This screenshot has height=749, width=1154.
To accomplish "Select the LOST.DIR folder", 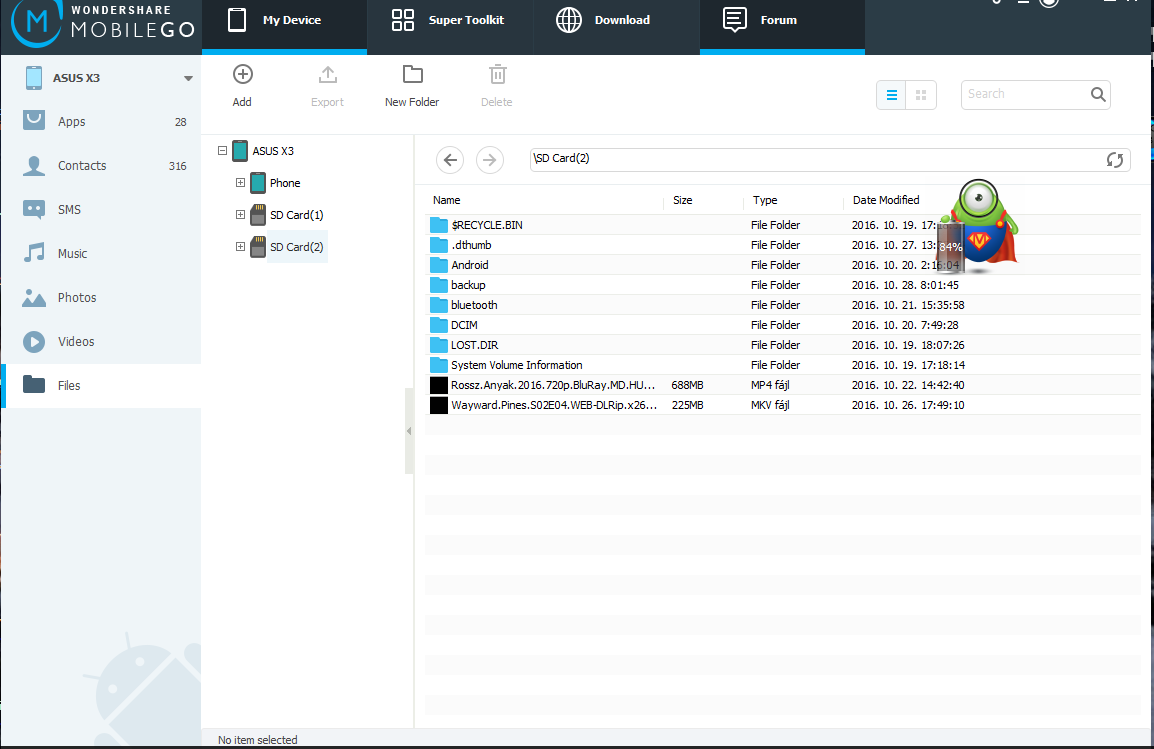I will 783,345.
